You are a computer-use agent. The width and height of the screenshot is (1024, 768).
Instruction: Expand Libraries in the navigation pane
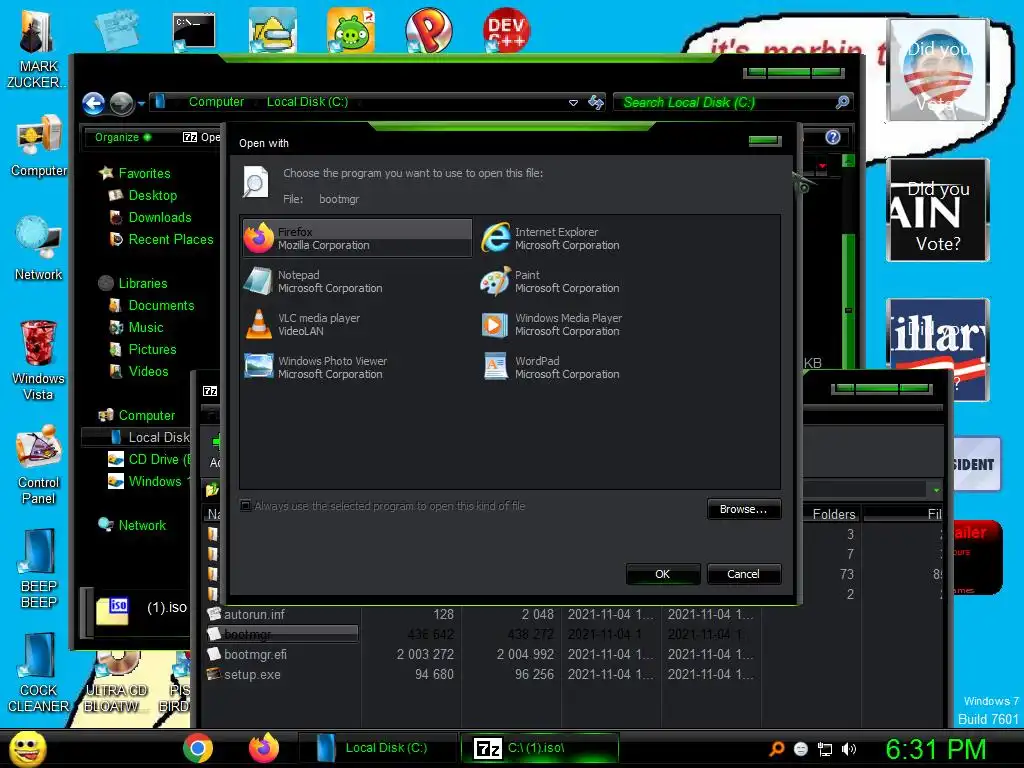point(142,283)
